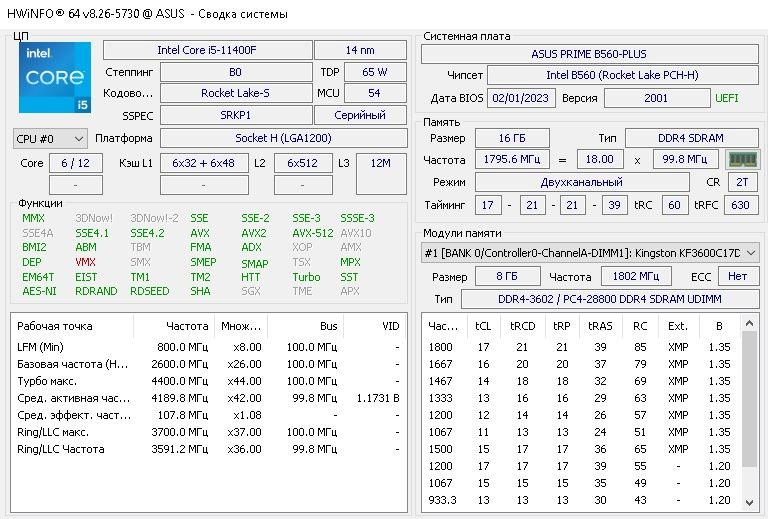Click the memory timings table scrollbar thumb

[x=749, y=399]
